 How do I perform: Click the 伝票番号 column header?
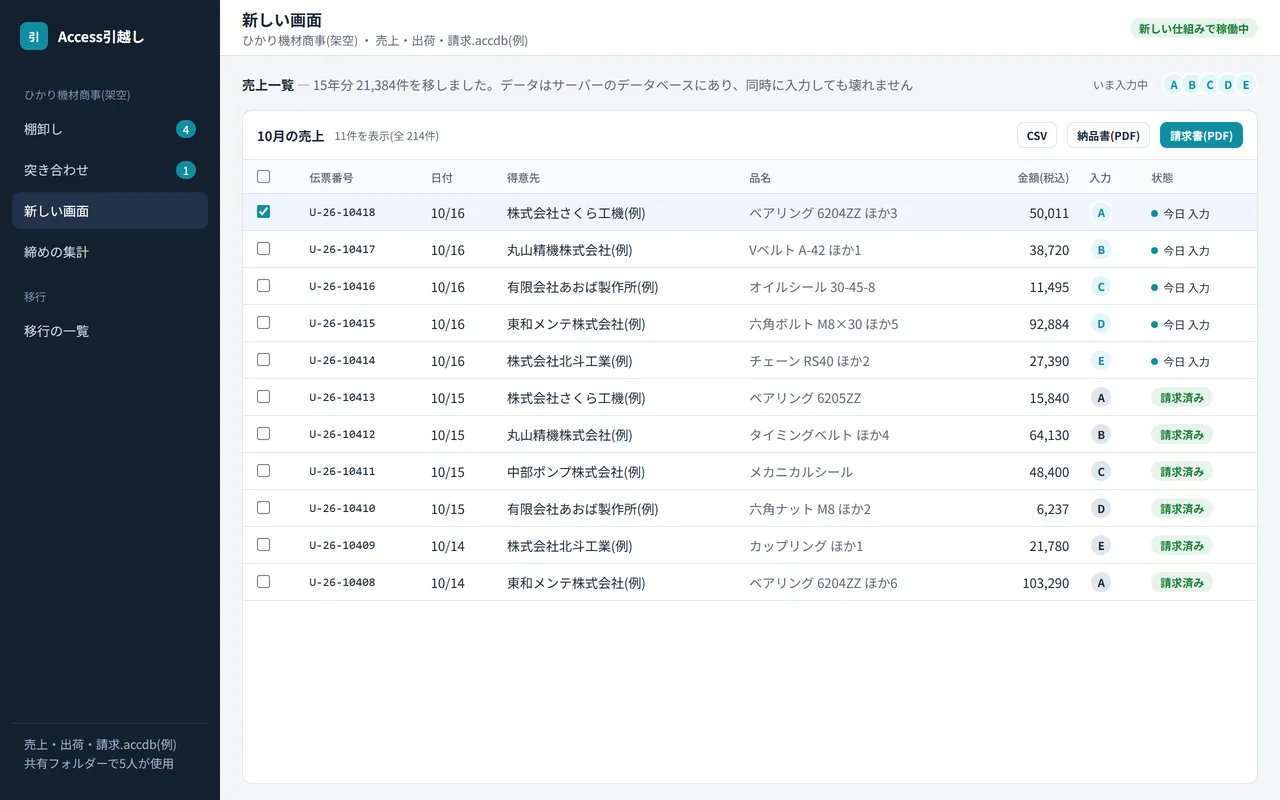pos(331,178)
